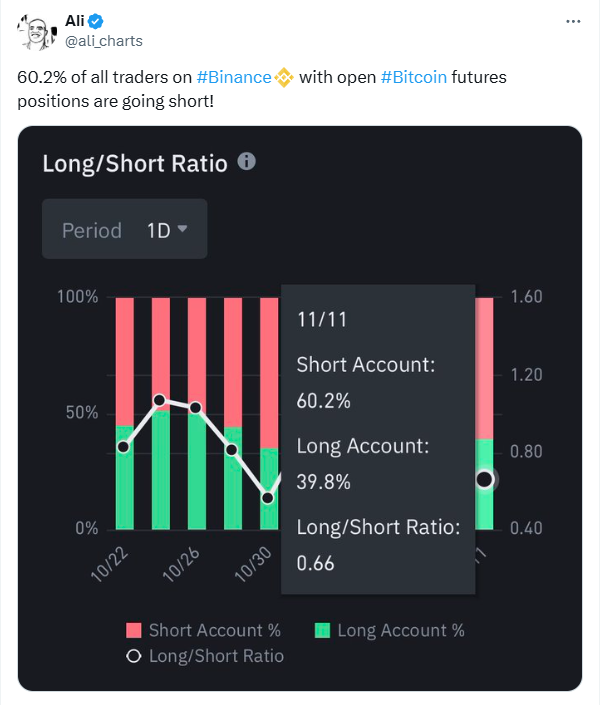
Task: Toggle the Long Account % legend marker
Action: pyautogui.click(x=322, y=630)
